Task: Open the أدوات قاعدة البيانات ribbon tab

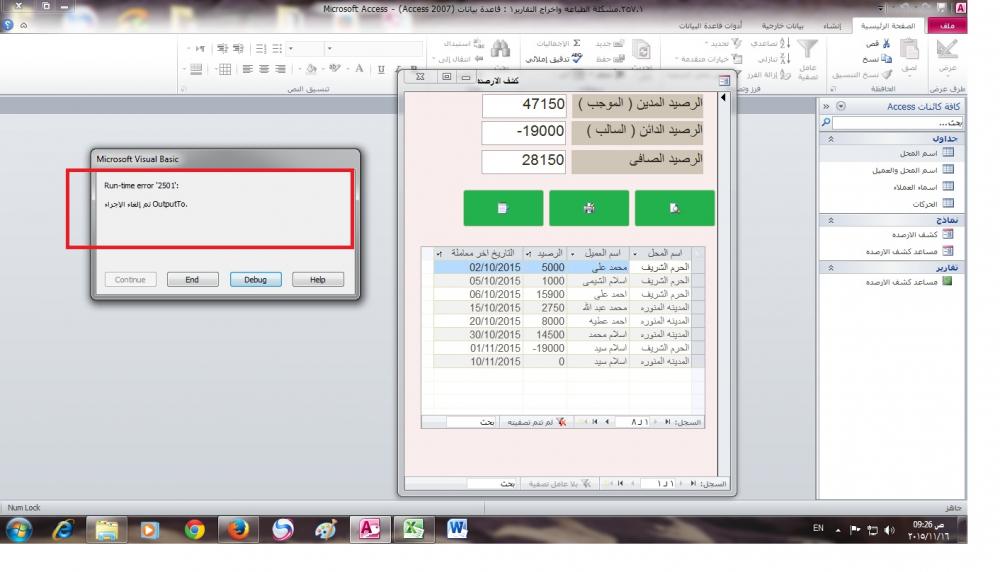Action: 710,26
